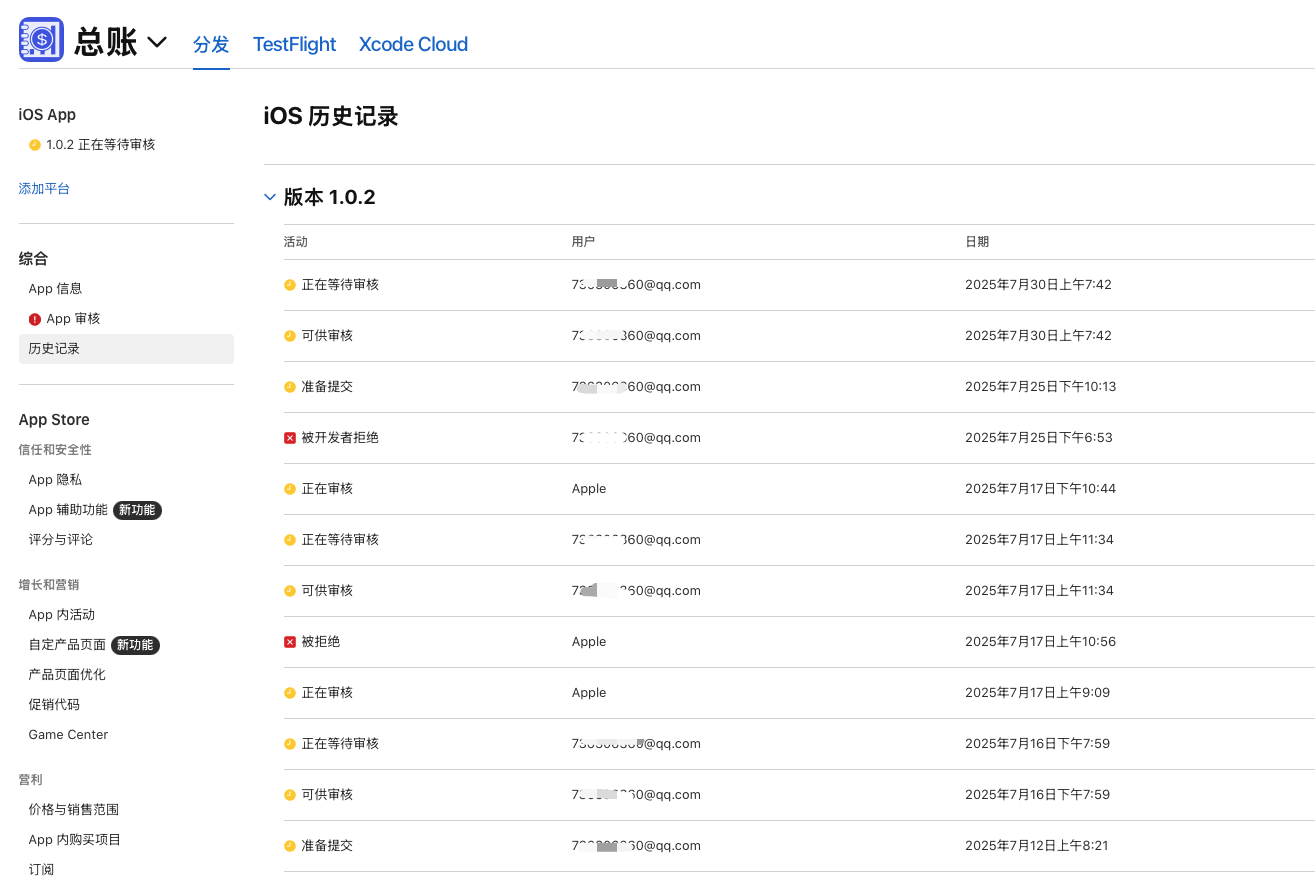The height and width of the screenshot is (878, 1315).
Task: Click Apple user in 上午9:09 正在审核 row
Action: click(x=589, y=693)
